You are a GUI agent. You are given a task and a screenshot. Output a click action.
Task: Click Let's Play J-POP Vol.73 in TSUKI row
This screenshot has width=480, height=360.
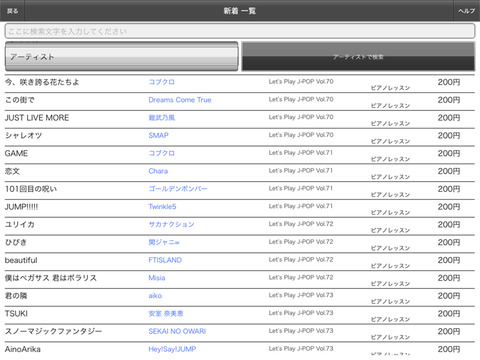point(301,313)
